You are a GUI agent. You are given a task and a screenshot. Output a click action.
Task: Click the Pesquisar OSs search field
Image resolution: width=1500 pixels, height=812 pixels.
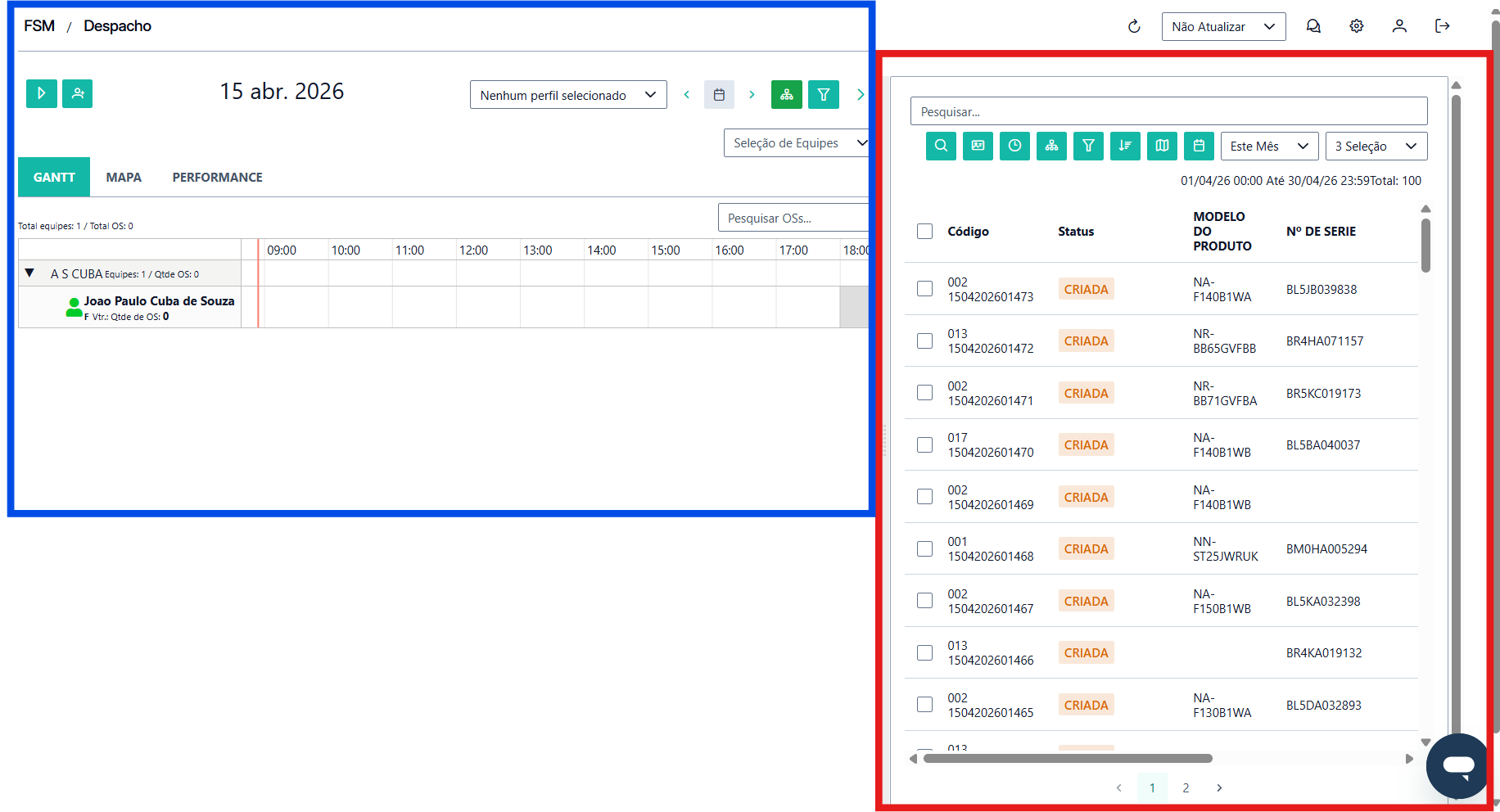pyautogui.click(x=792, y=219)
